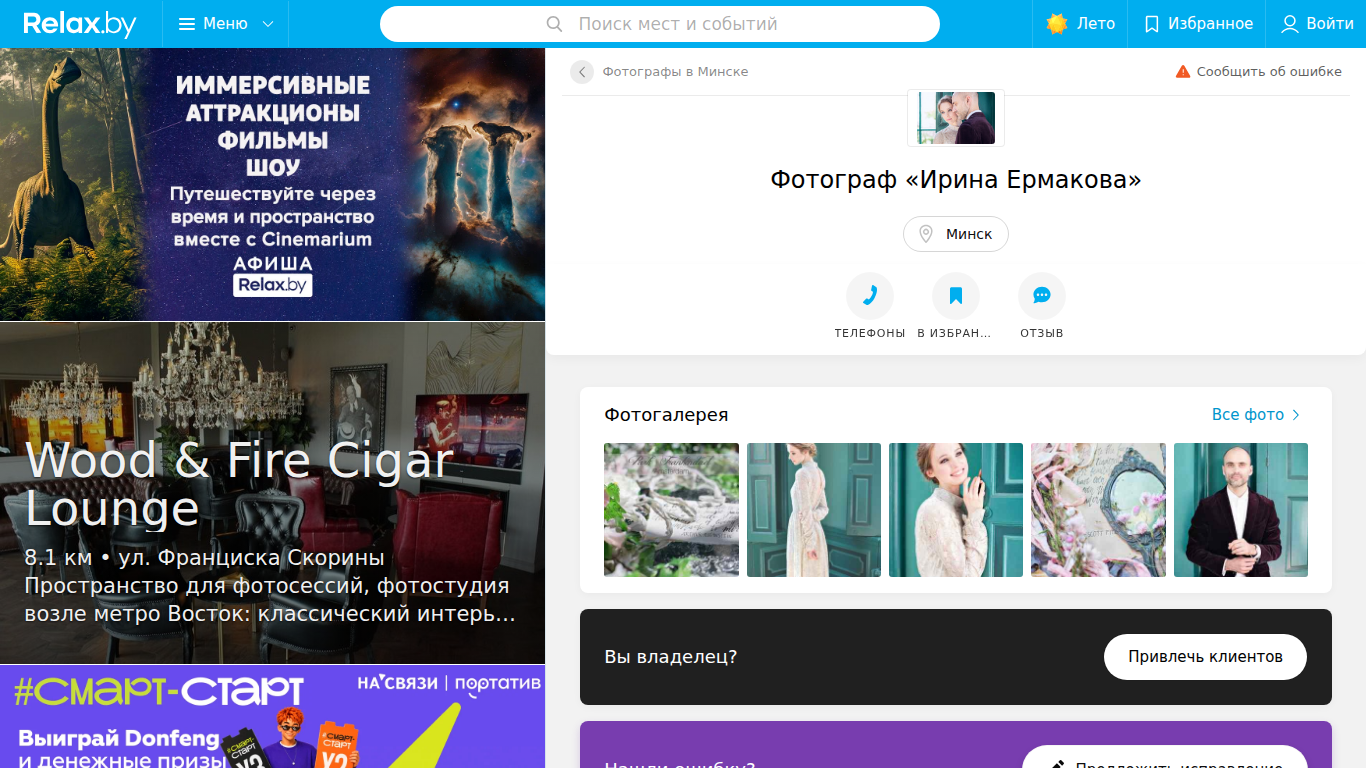Open the Отзыв review chat icon
1366x768 pixels.
point(1042,296)
